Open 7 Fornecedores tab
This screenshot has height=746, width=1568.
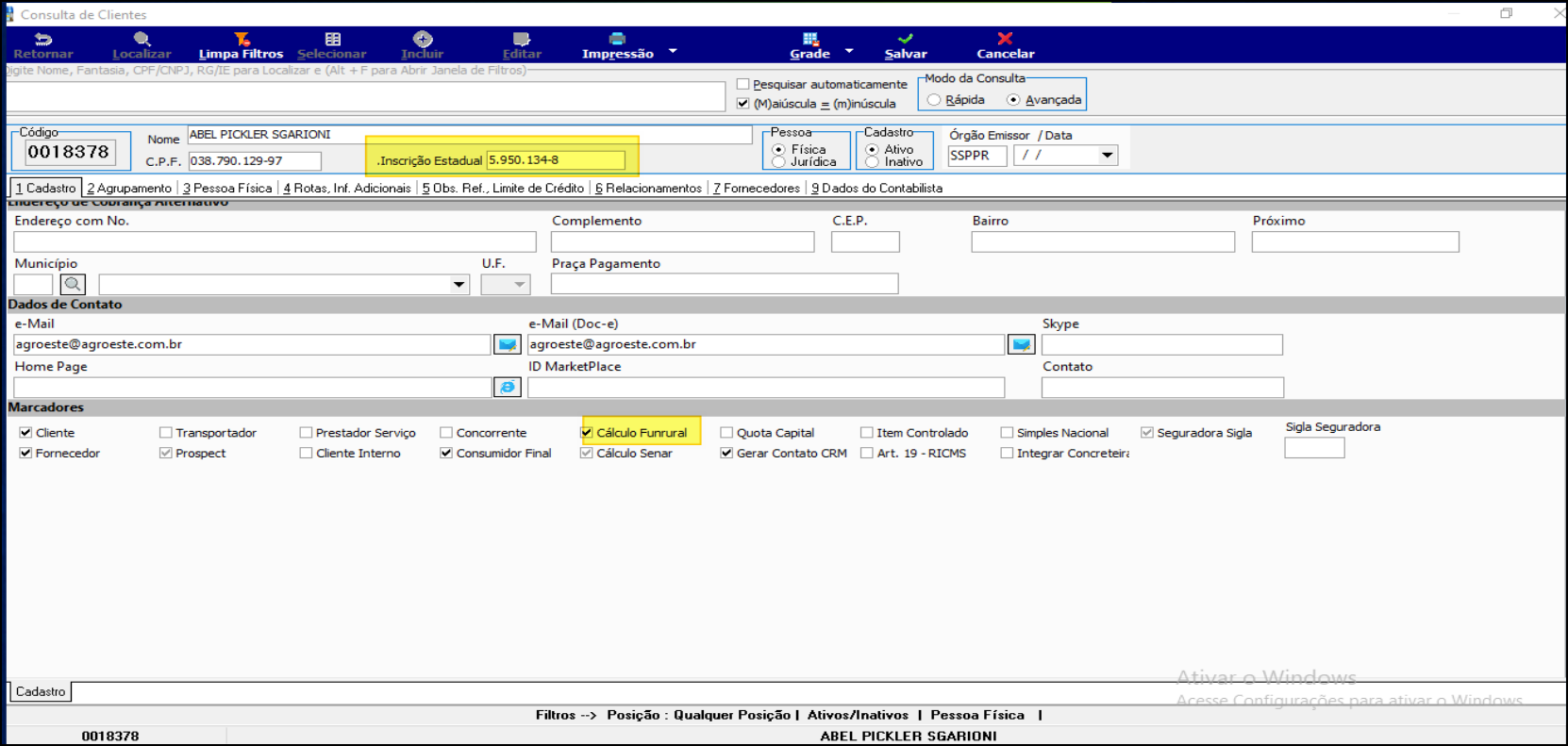pos(757,188)
